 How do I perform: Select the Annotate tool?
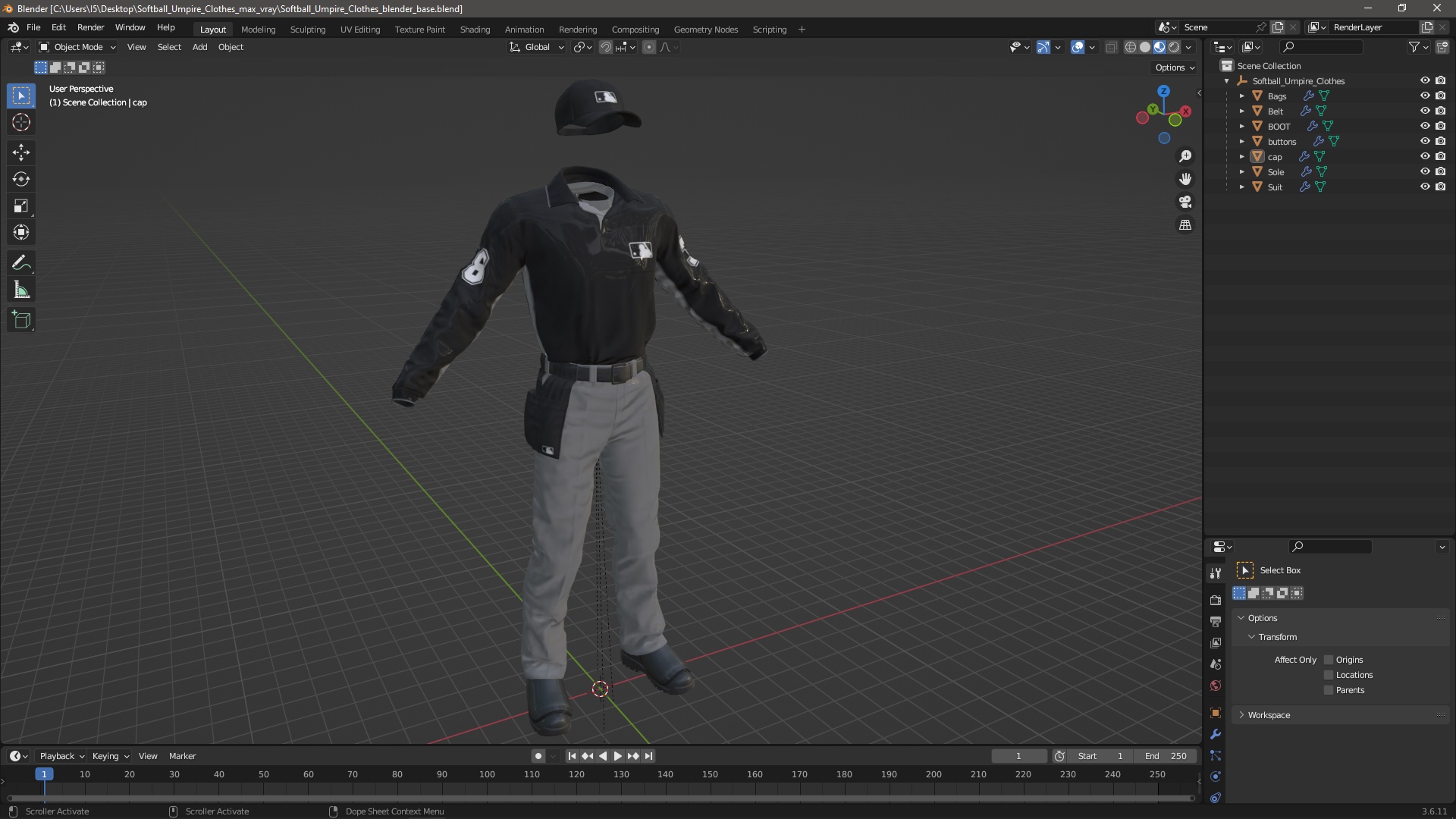(x=21, y=263)
